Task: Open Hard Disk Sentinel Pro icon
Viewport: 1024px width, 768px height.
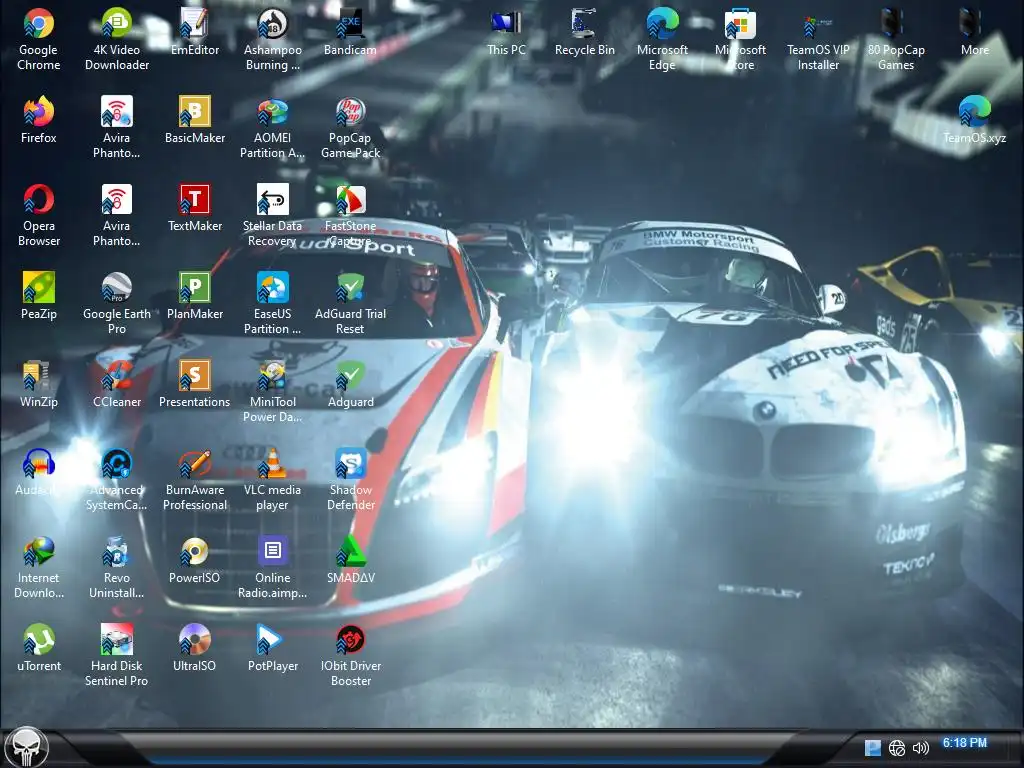Action: pos(116,640)
